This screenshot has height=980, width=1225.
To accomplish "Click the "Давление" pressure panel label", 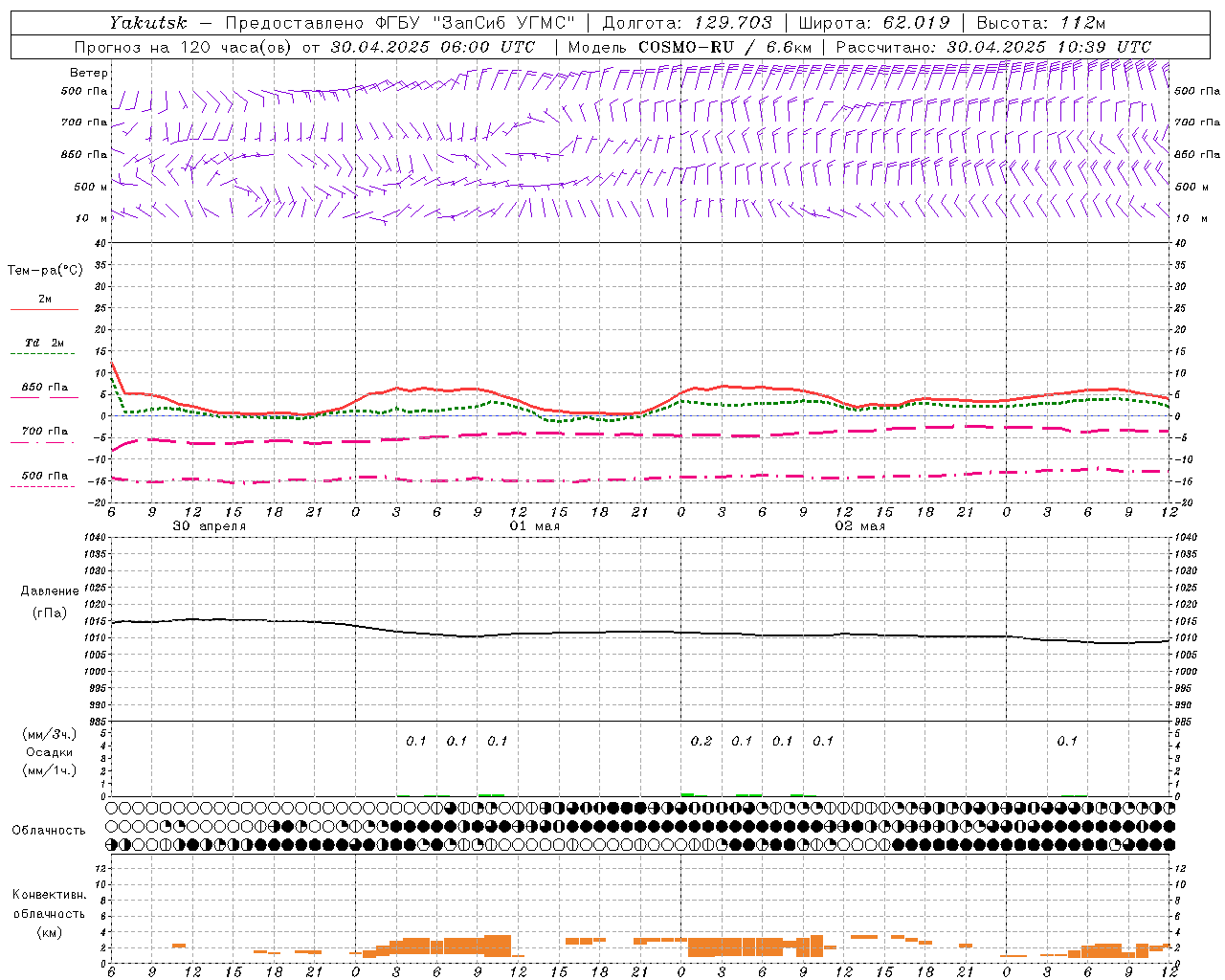I will (50, 591).
